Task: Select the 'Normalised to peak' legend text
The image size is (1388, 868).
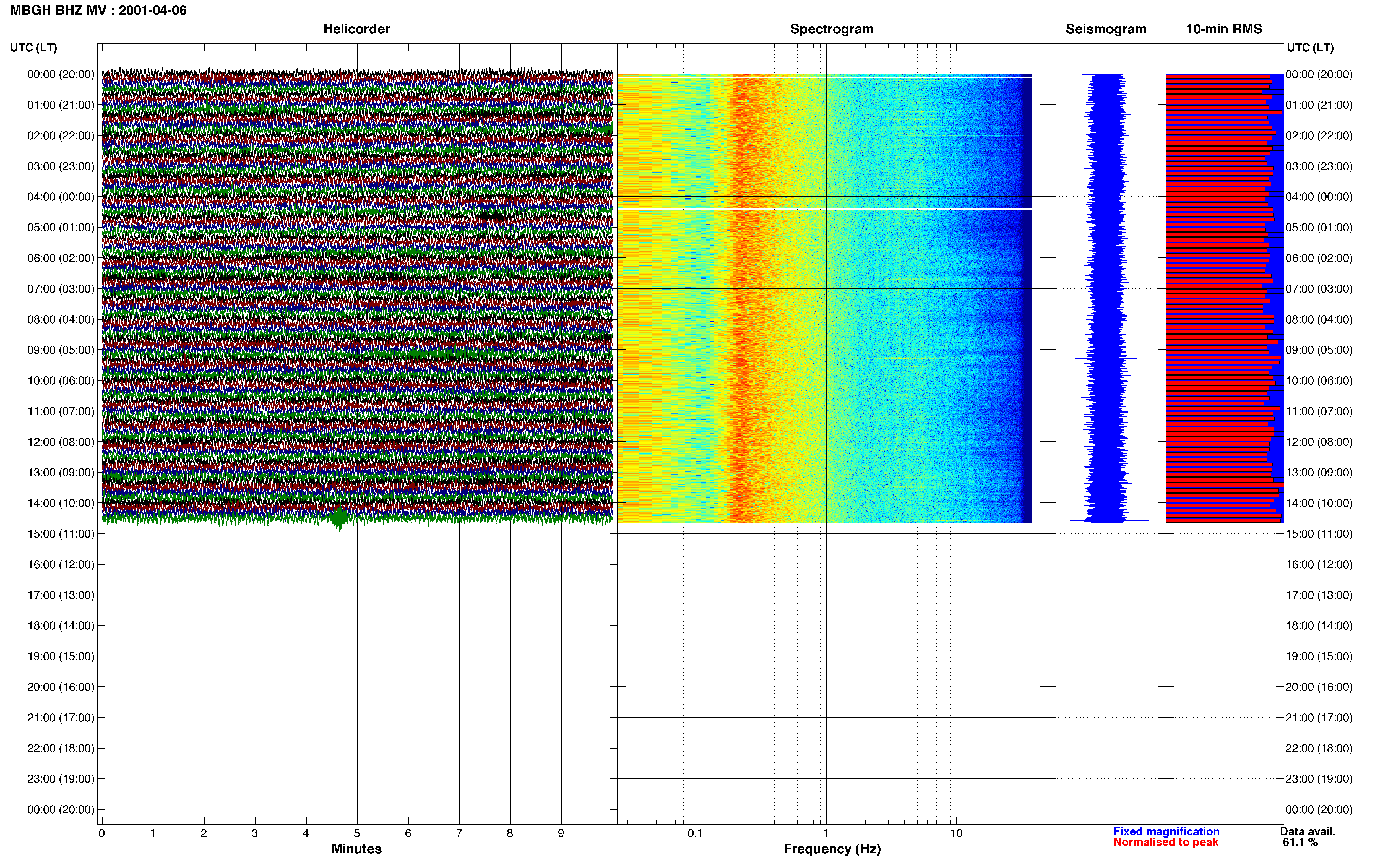Action: (x=1165, y=842)
